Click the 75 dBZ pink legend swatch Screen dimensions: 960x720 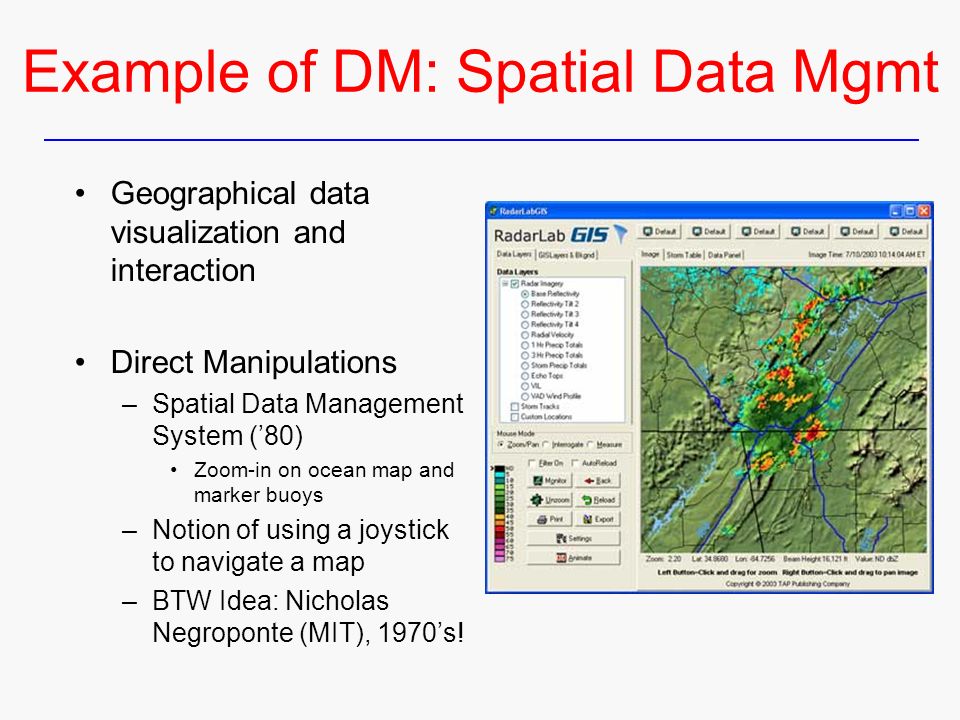click(499, 558)
